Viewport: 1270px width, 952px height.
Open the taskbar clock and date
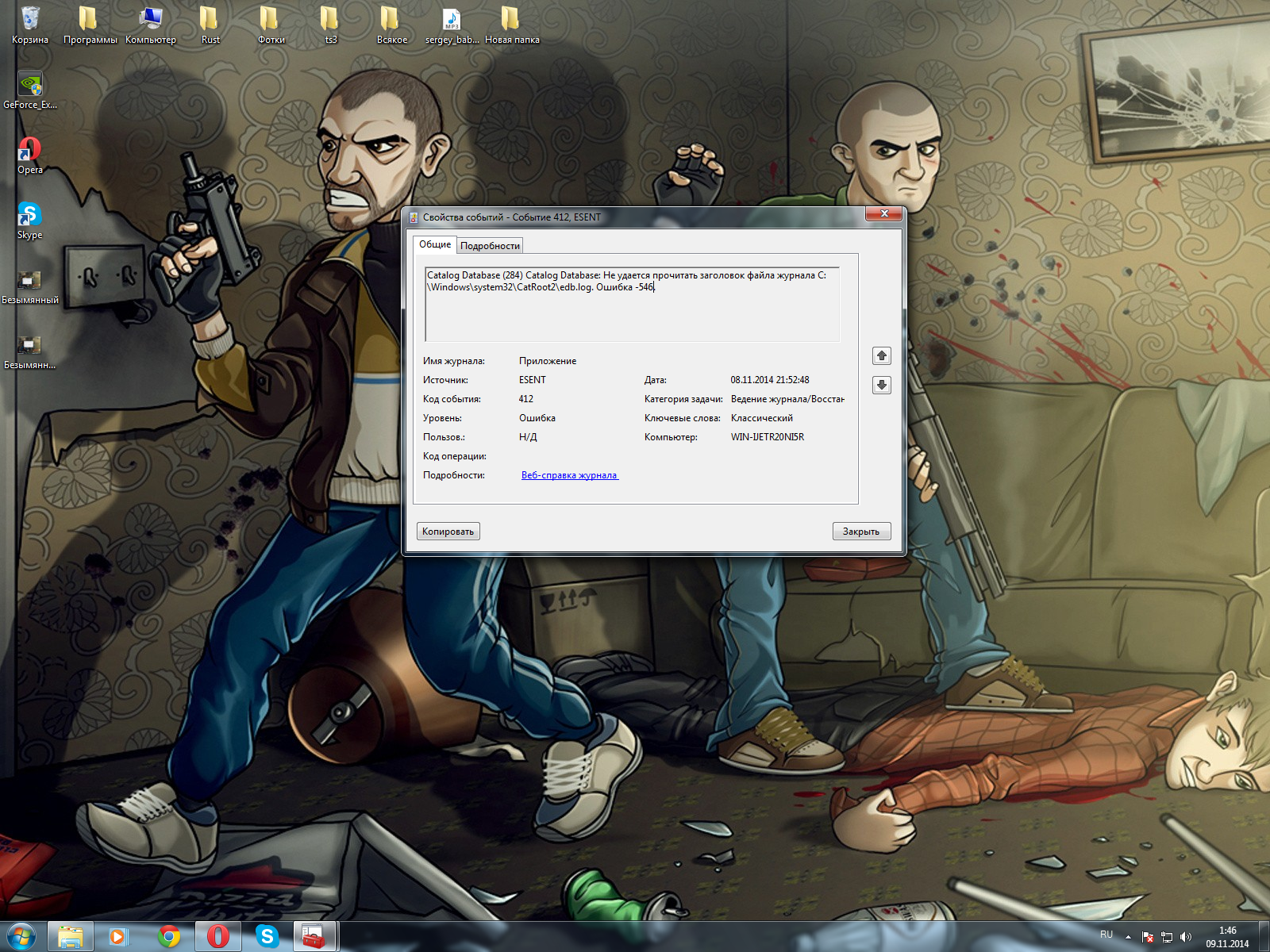[x=1227, y=937]
